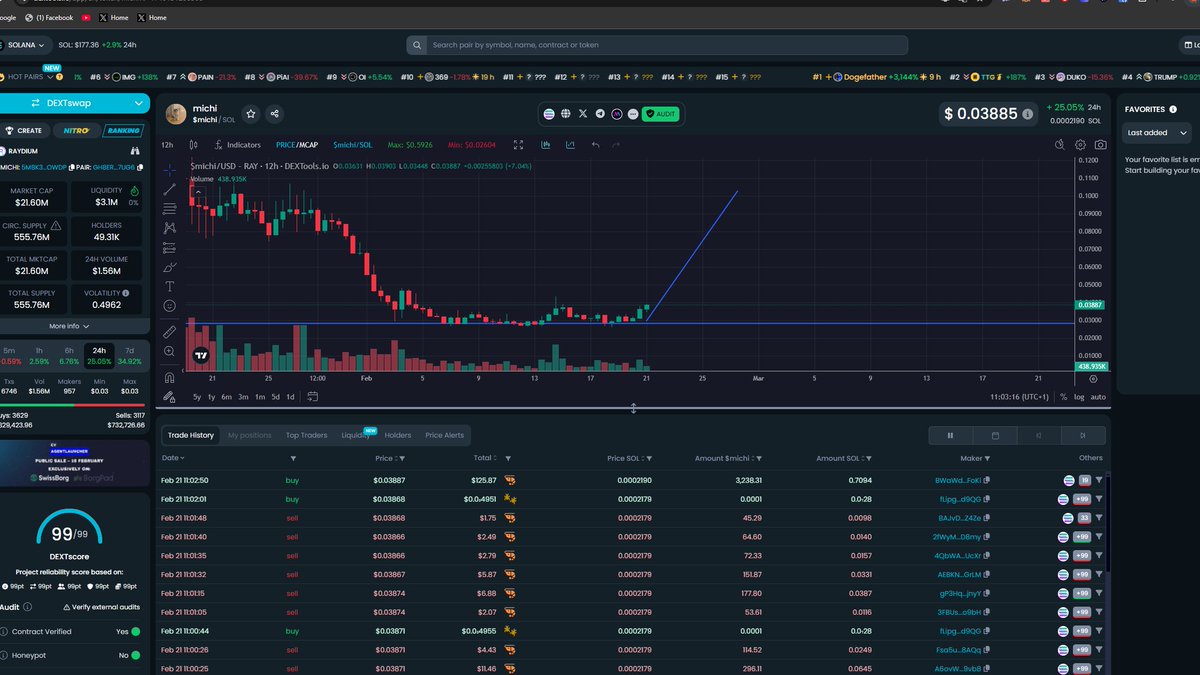This screenshot has height=675, width=1200.
Task: Toggle percent scale on chart
Action: (x=1064, y=397)
